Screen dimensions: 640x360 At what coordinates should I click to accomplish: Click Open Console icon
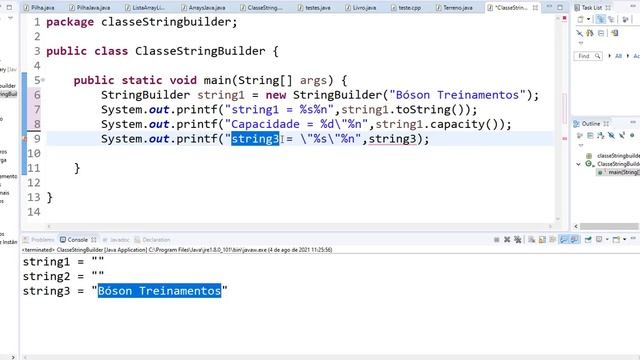coord(616,240)
